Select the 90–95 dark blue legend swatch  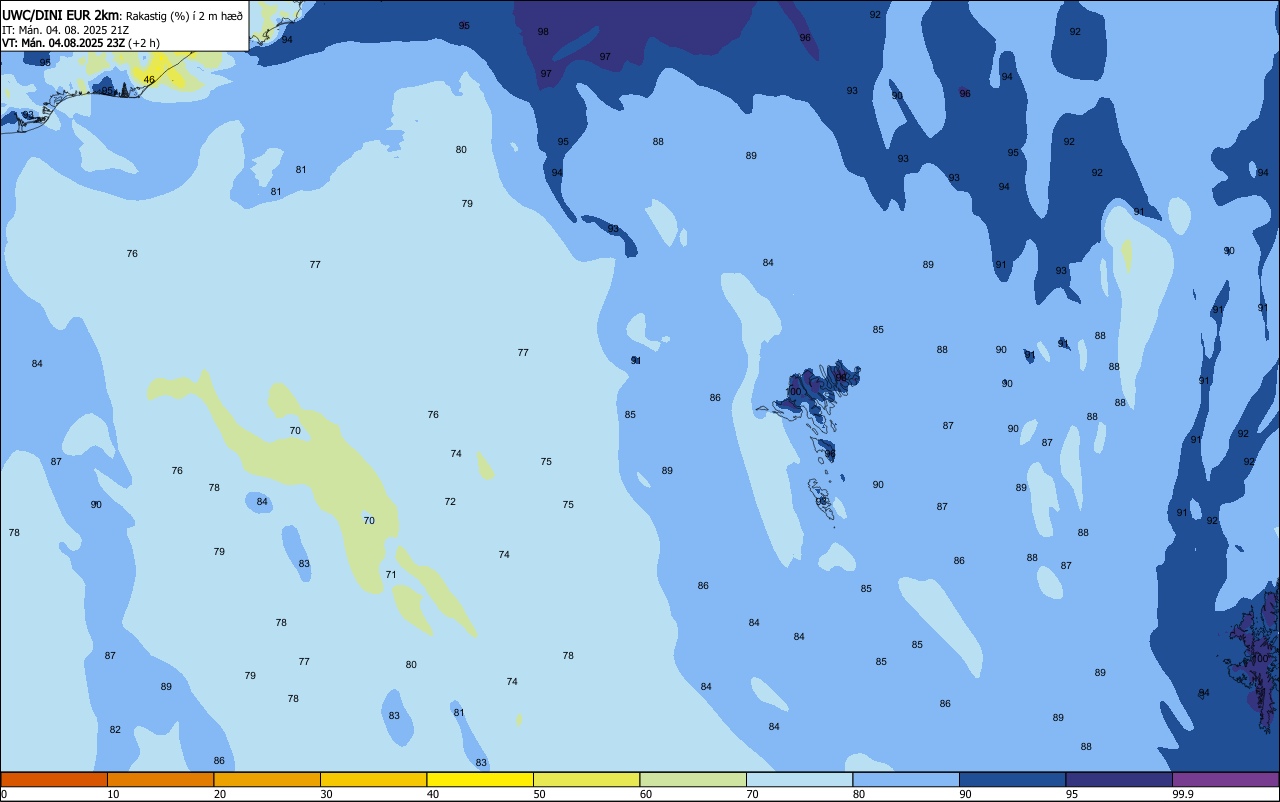tap(1012, 779)
